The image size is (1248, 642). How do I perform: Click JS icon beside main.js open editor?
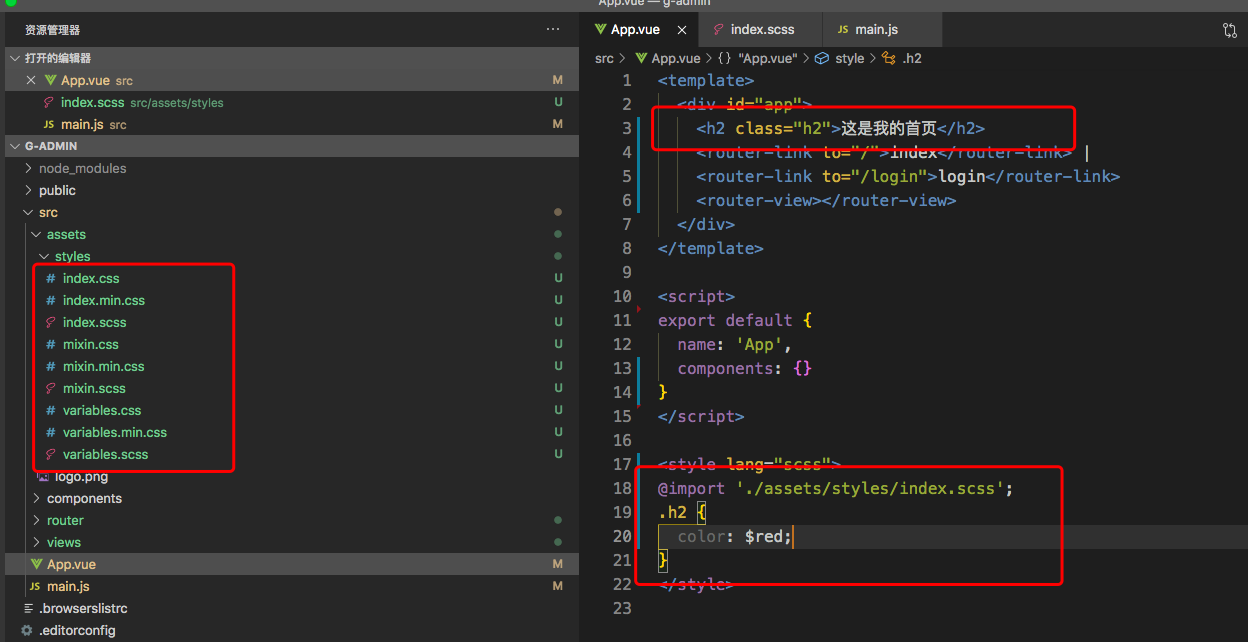point(49,124)
